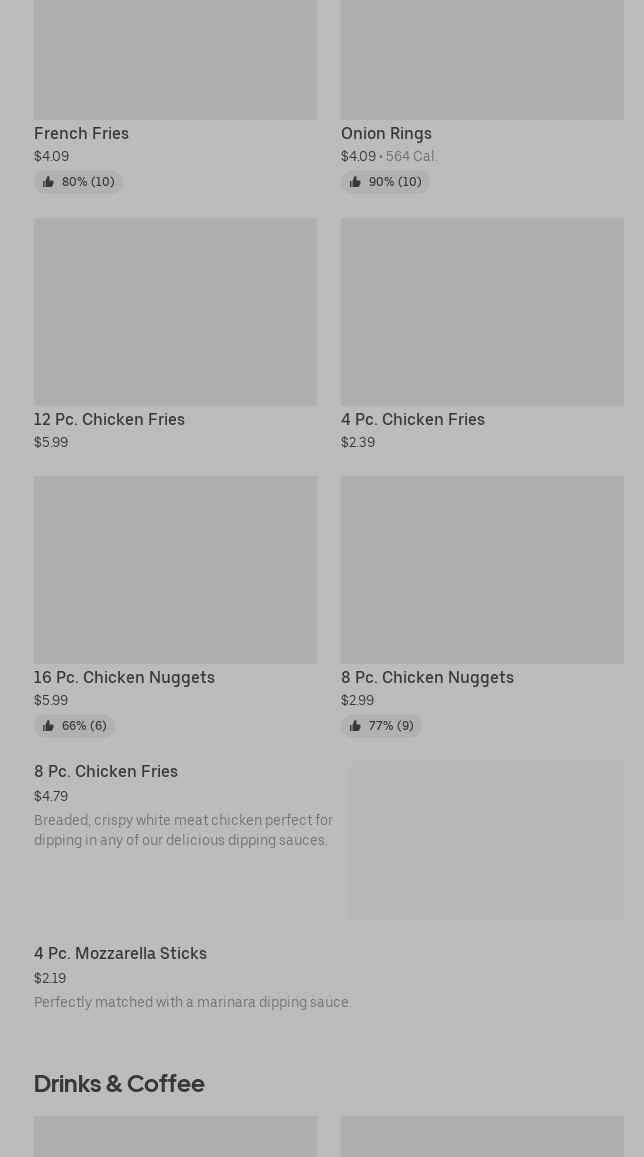Open the 16 Pc. Chicken Nuggets image
This screenshot has width=644, height=1157.
(175, 570)
